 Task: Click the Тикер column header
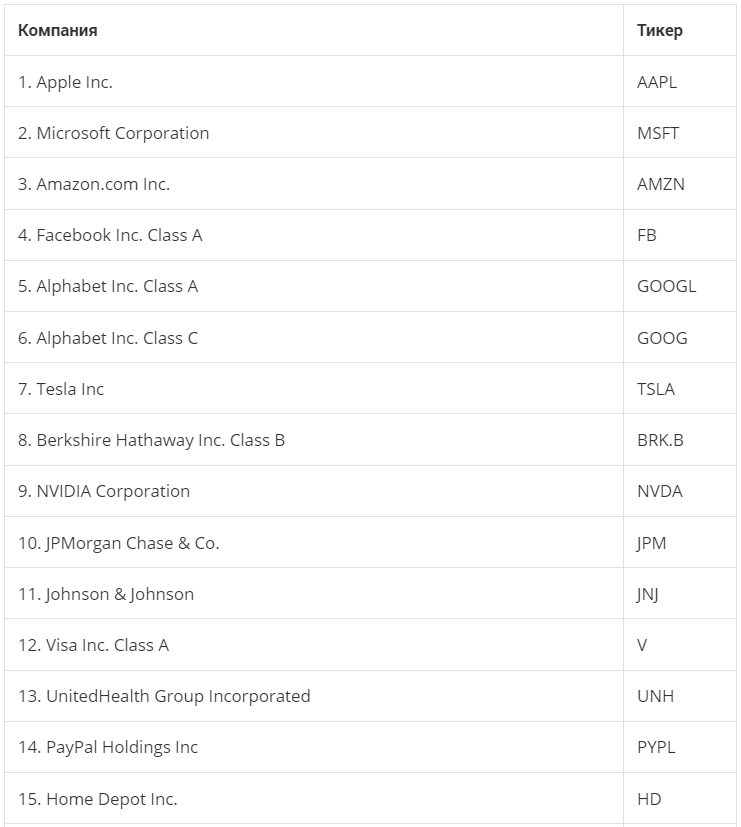pos(660,30)
